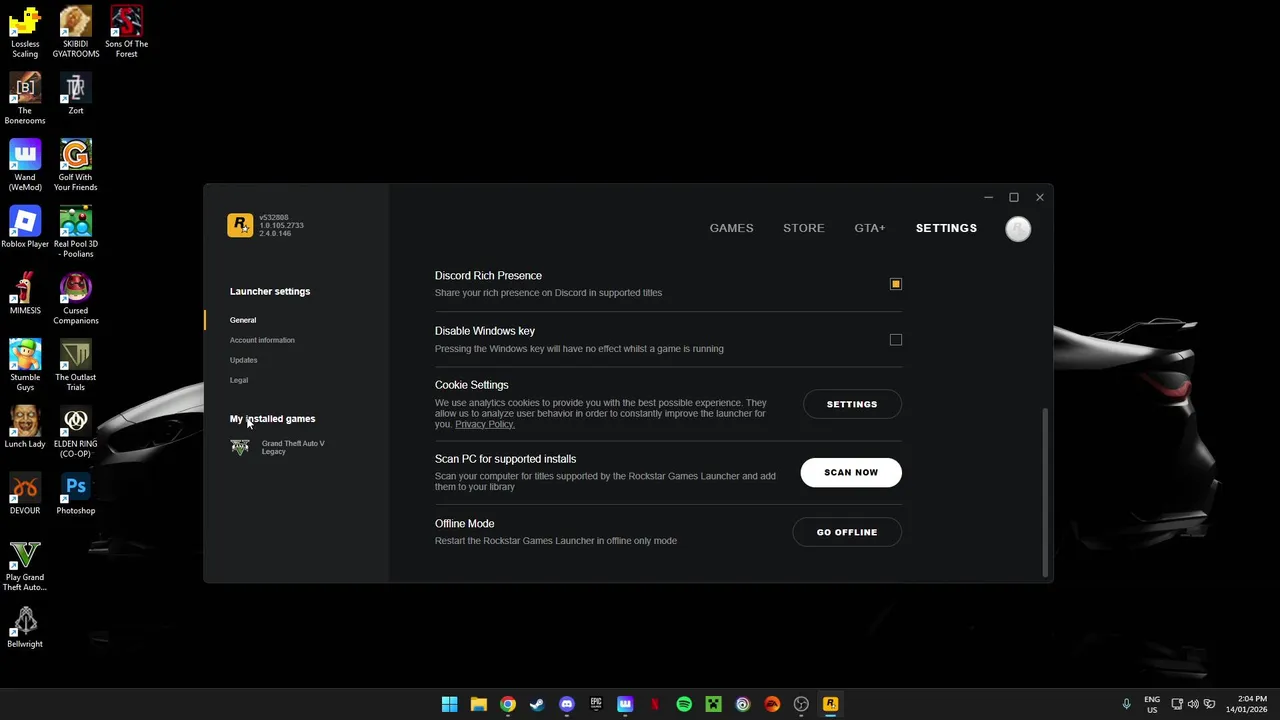Open Bellwright desktop shortcut
Viewport: 1280px width, 720px height.
[25, 628]
